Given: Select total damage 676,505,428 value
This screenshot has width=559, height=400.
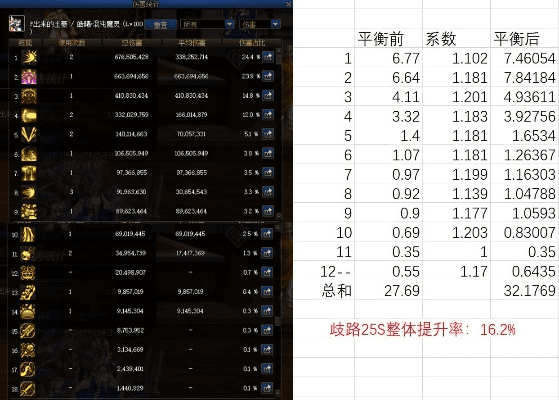Looking at the screenshot, I should (x=132, y=57).
